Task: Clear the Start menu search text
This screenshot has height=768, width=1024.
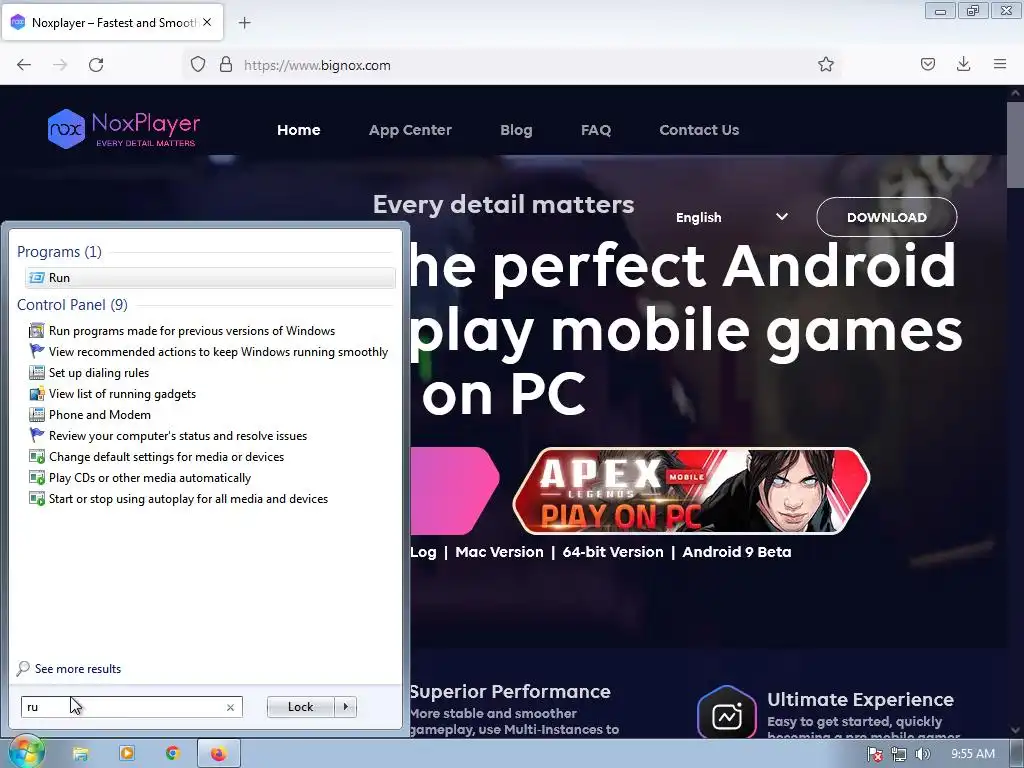Action: (231, 707)
